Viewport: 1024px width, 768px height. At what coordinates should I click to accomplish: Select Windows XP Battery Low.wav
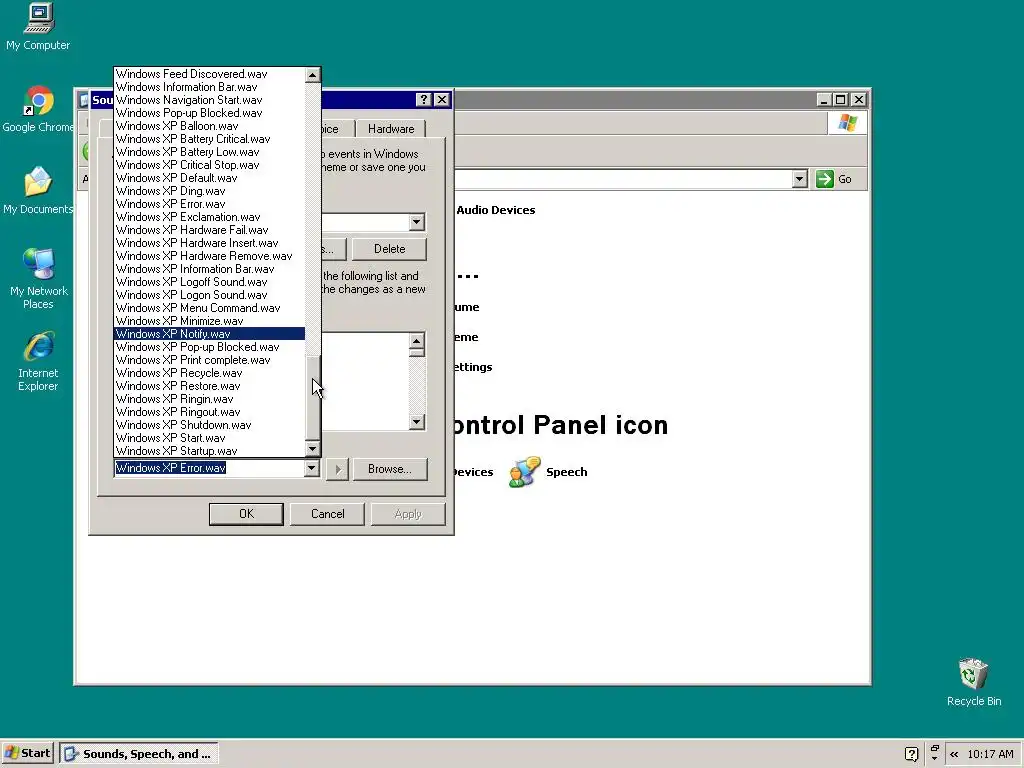click(x=210, y=152)
